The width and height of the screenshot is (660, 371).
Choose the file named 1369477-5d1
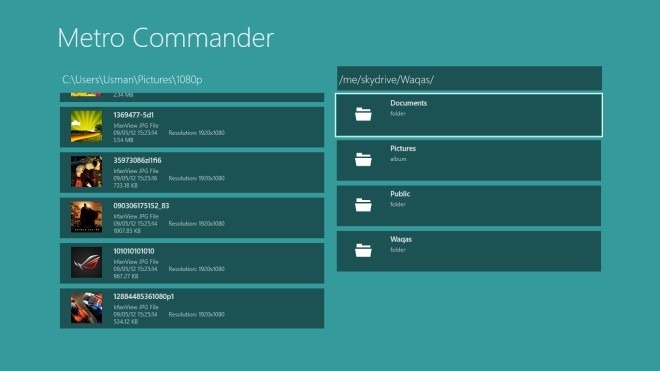click(x=133, y=115)
